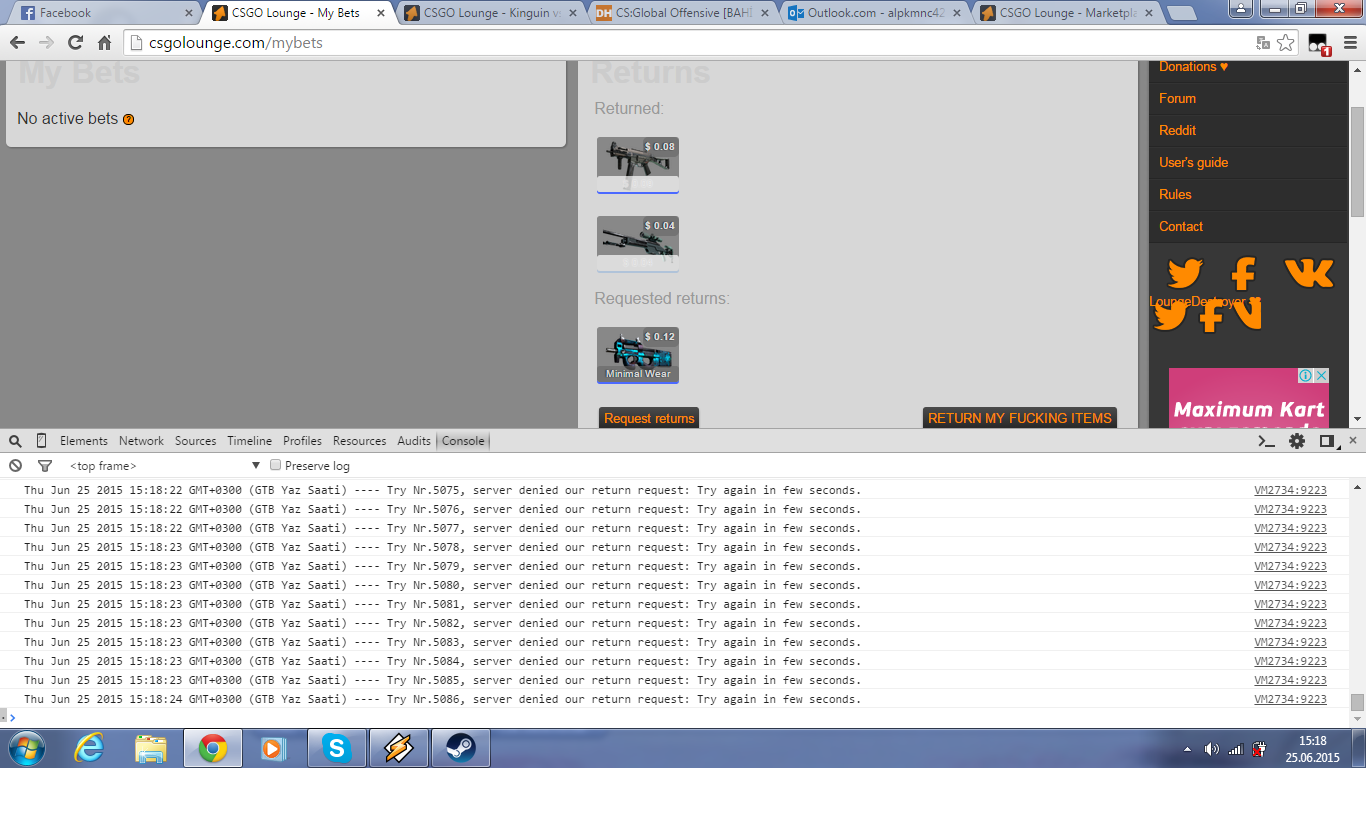1366x825 pixels.
Task: Click the ad info icon
Action: [1306, 376]
